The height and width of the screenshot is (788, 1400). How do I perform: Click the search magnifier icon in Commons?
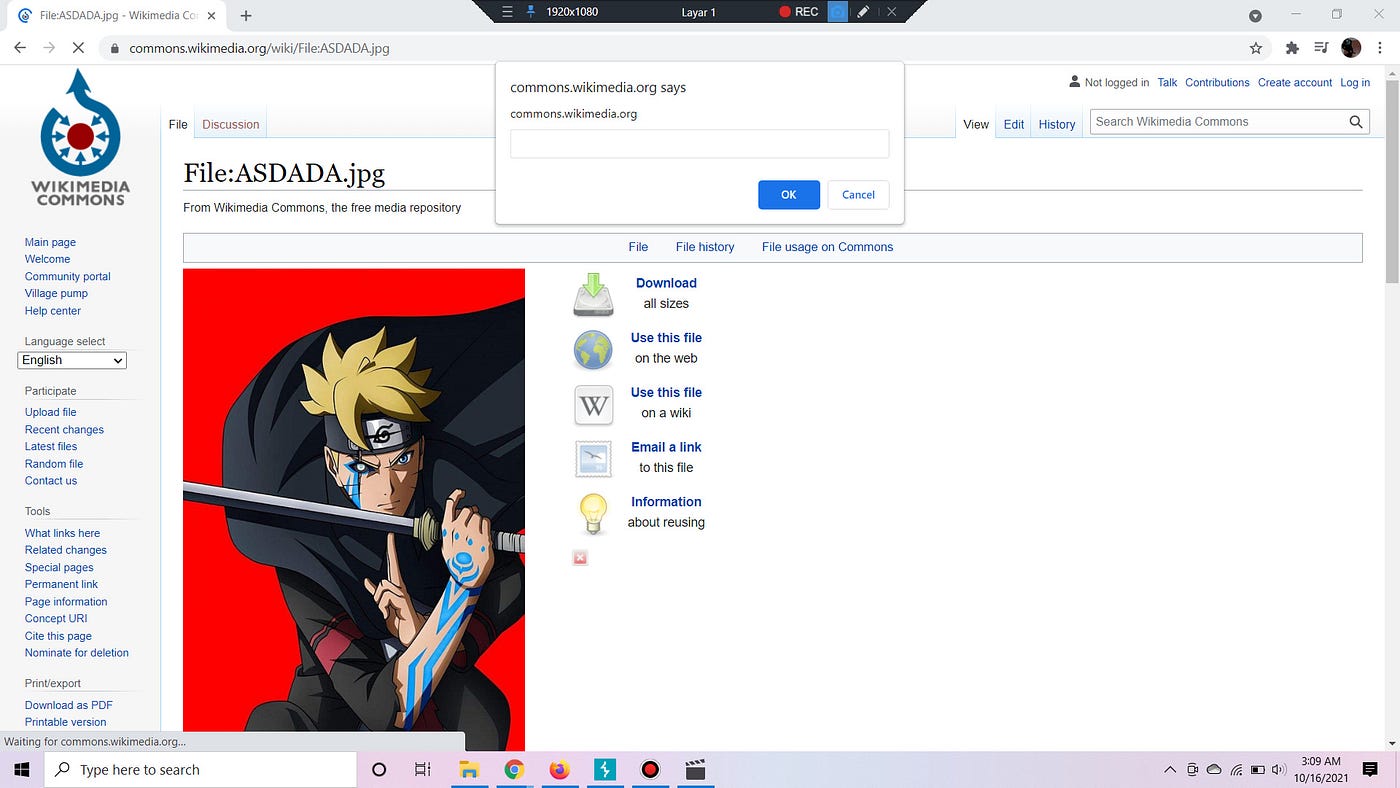[1356, 122]
